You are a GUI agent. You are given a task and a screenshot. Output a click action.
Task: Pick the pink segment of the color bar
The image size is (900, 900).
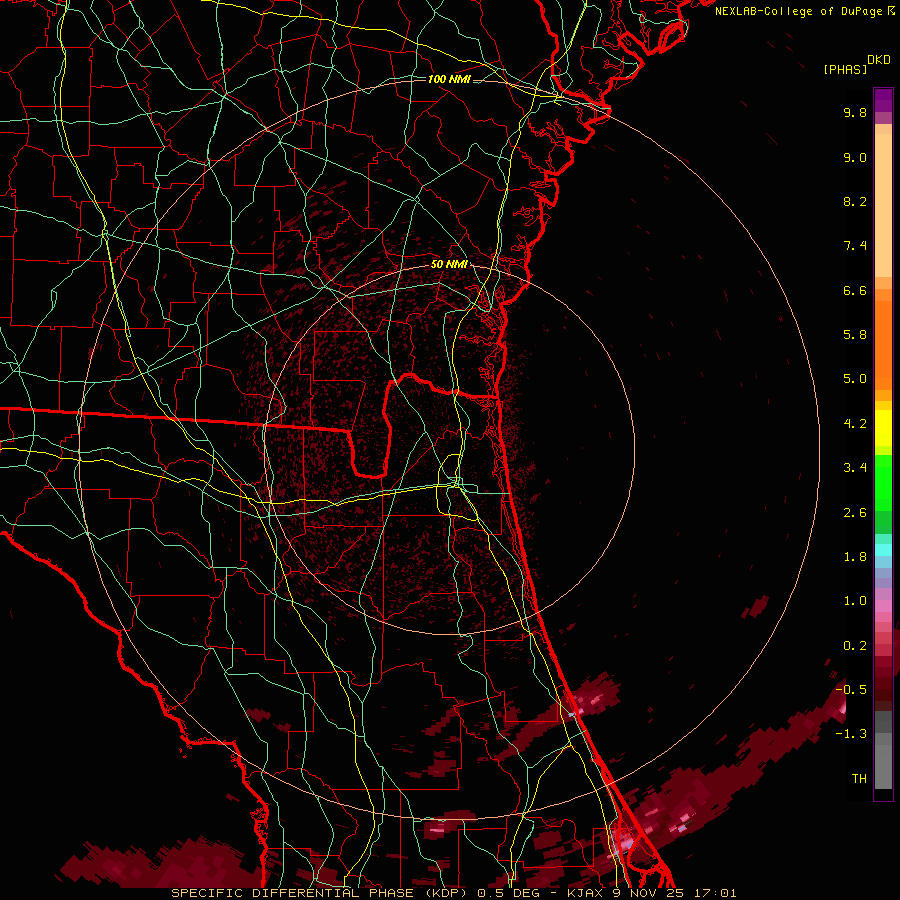883,606
